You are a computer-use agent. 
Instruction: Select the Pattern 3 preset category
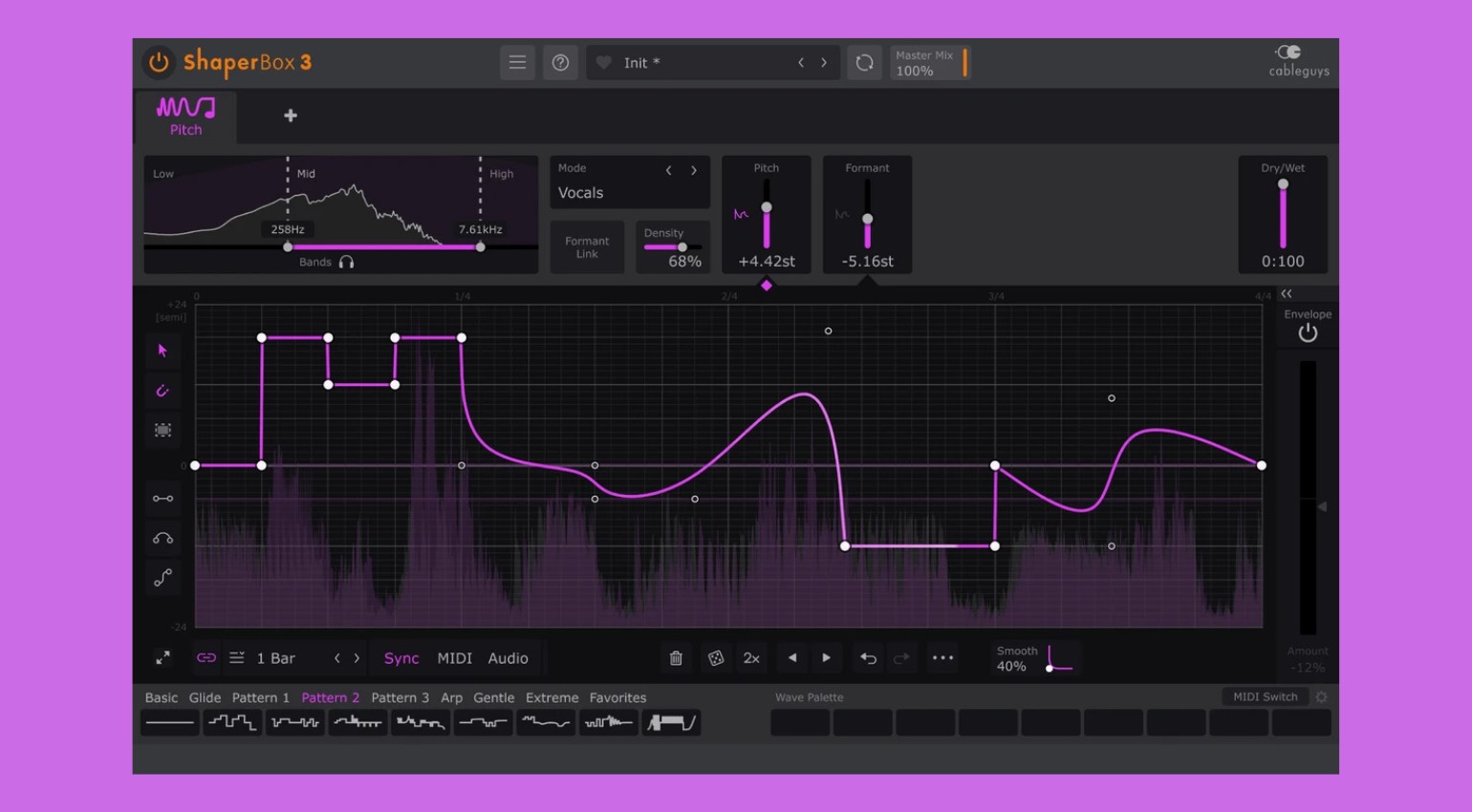pos(400,697)
